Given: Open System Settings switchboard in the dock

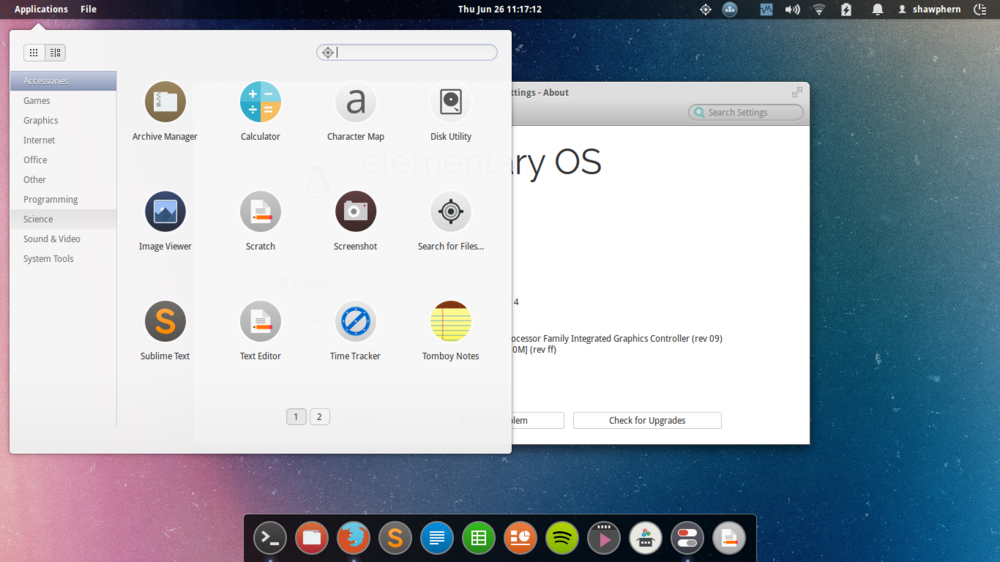Looking at the screenshot, I should point(688,538).
